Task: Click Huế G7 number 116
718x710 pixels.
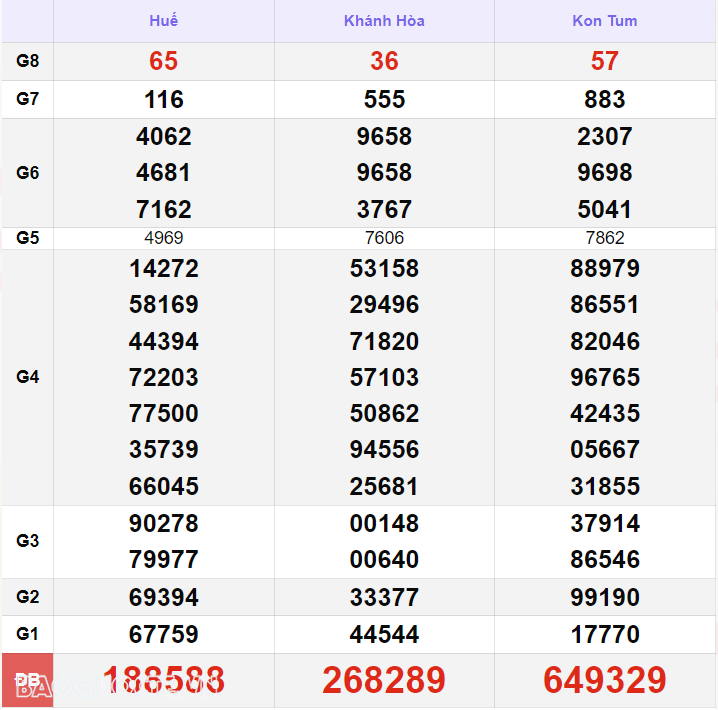Action: [x=163, y=99]
